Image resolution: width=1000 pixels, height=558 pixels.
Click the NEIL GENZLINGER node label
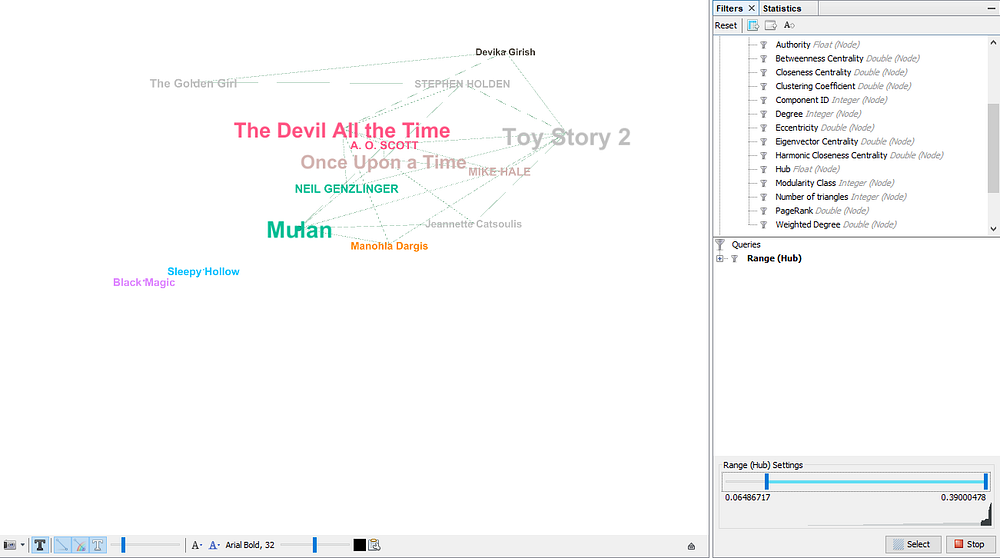(x=346, y=189)
